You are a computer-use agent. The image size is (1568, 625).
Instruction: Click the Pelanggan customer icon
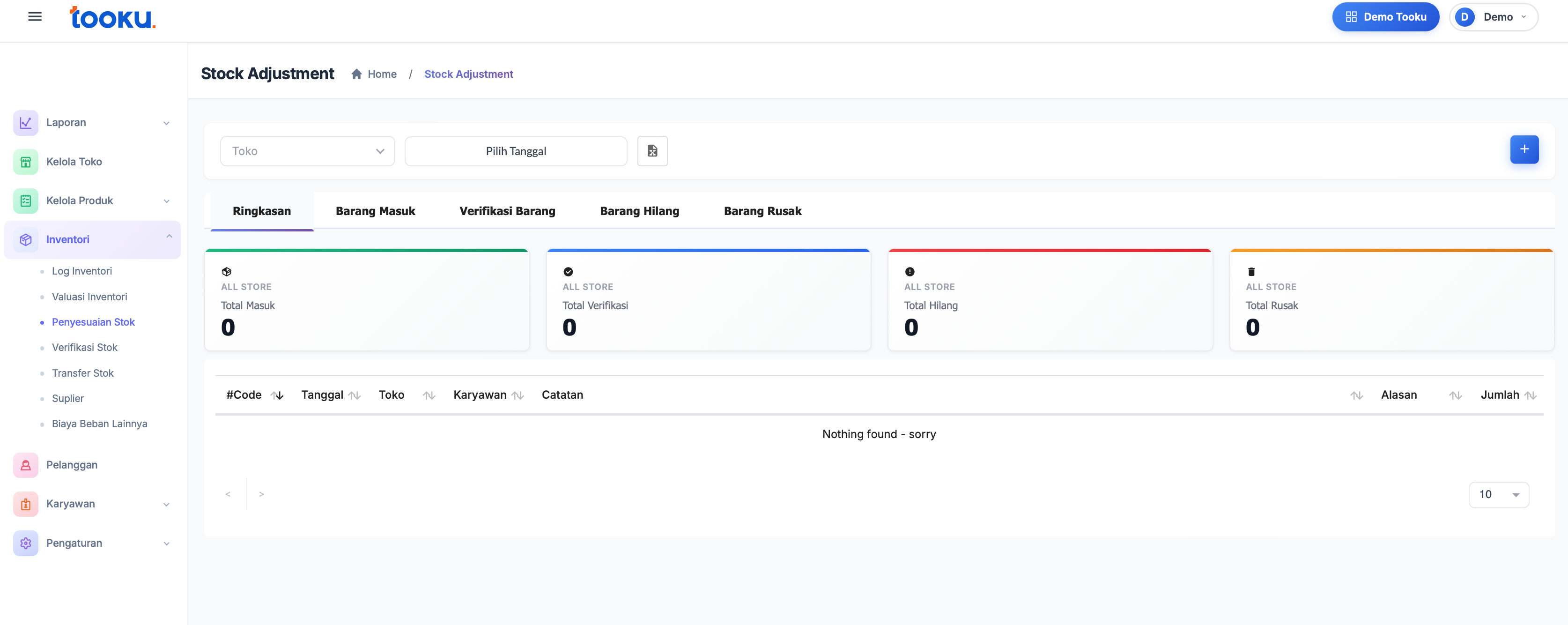26,465
